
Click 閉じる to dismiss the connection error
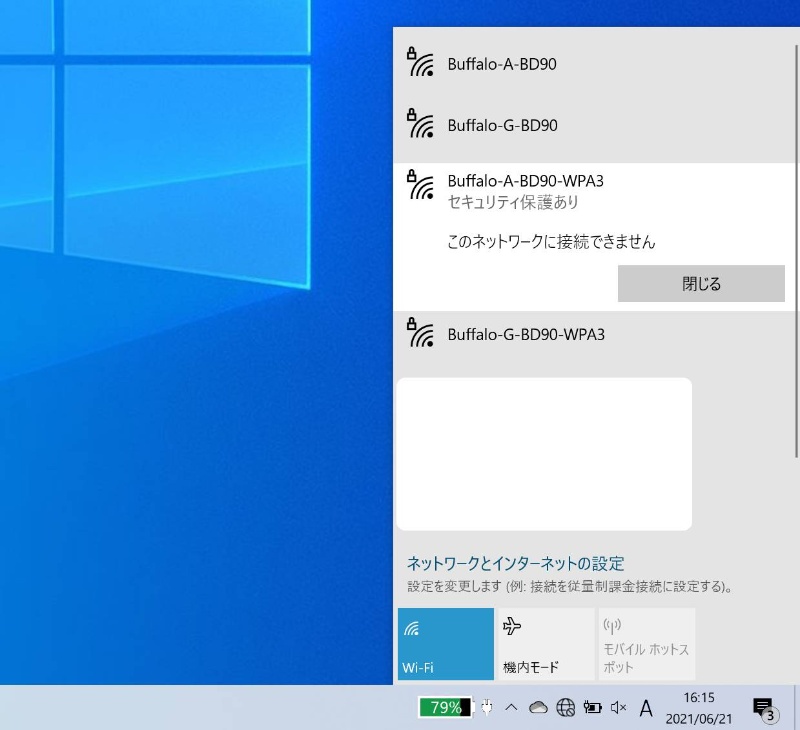(701, 283)
